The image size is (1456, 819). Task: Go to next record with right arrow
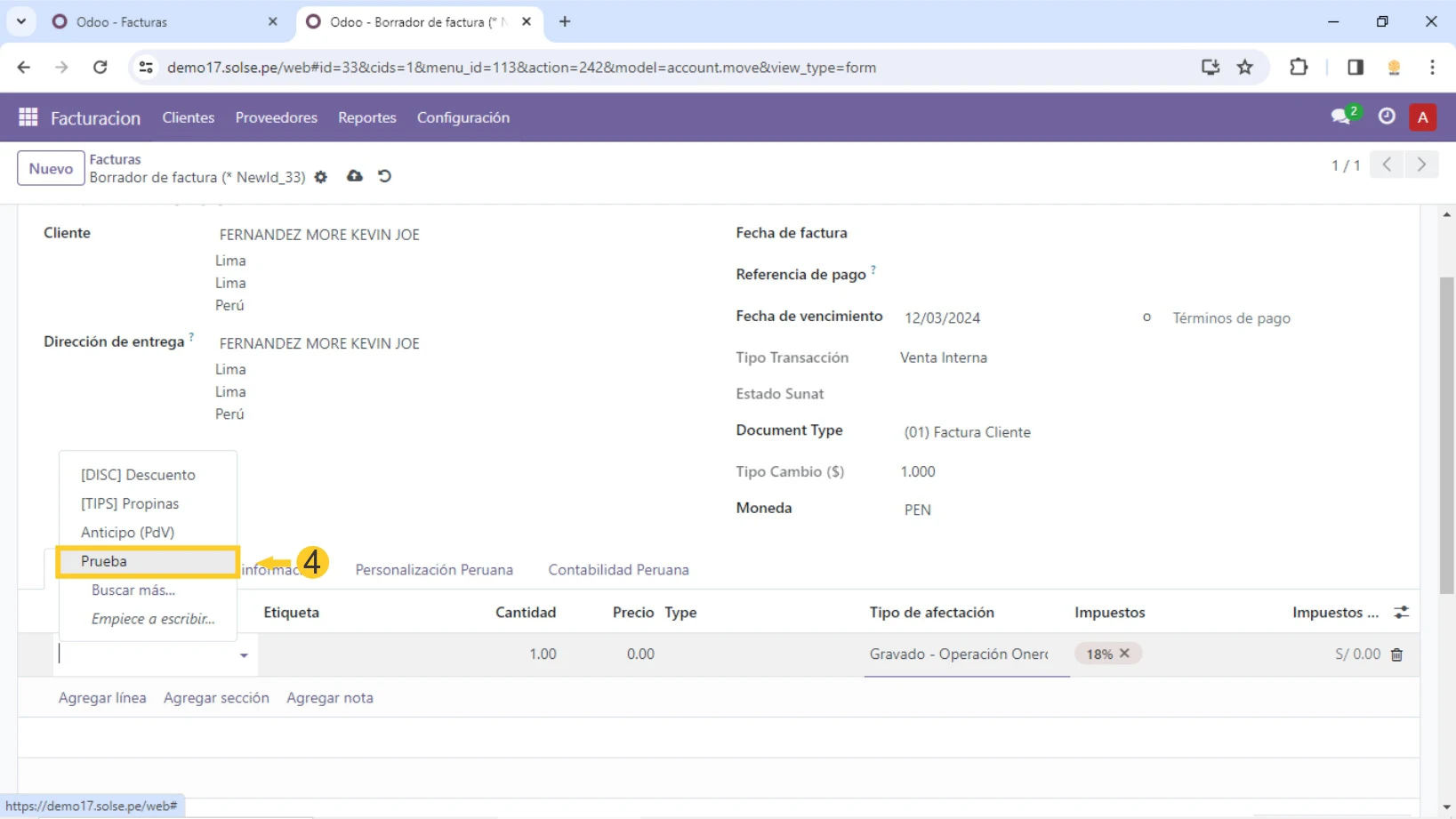(x=1421, y=165)
